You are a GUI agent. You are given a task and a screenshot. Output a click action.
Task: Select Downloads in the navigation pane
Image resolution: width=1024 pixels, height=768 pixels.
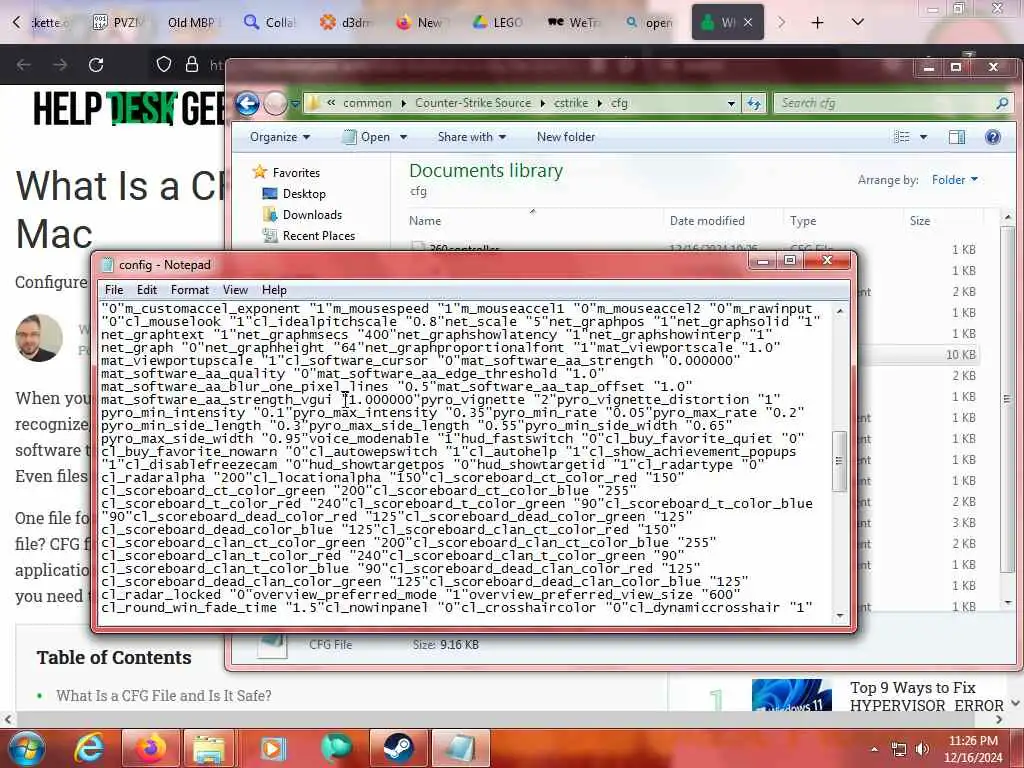click(302, 215)
